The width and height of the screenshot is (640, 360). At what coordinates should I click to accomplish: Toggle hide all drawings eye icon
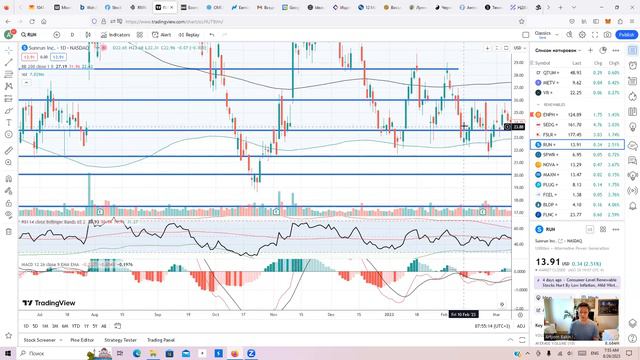[x=9, y=215]
